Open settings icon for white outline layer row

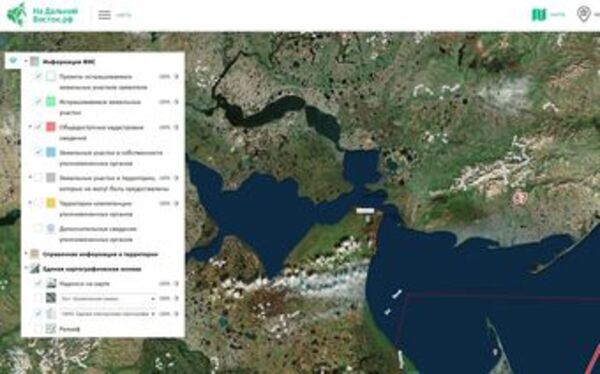click(176, 77)
